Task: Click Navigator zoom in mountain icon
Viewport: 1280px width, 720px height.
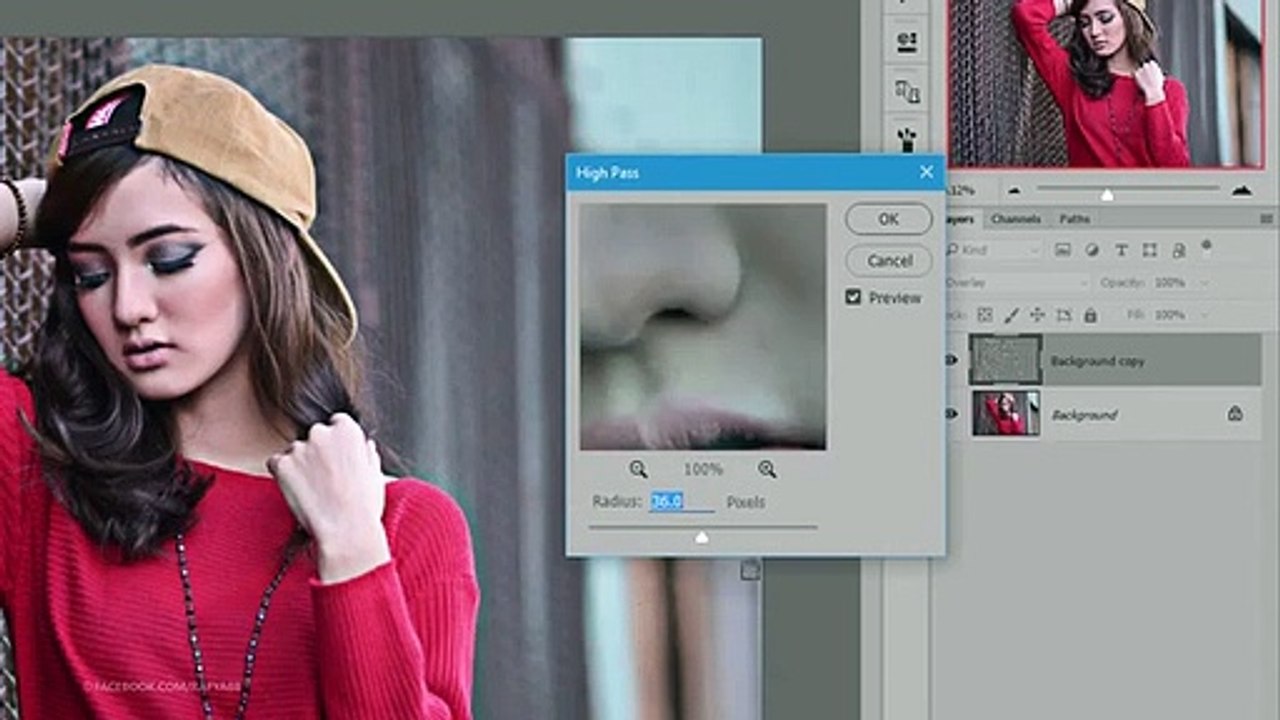Action: point(1242,190)
